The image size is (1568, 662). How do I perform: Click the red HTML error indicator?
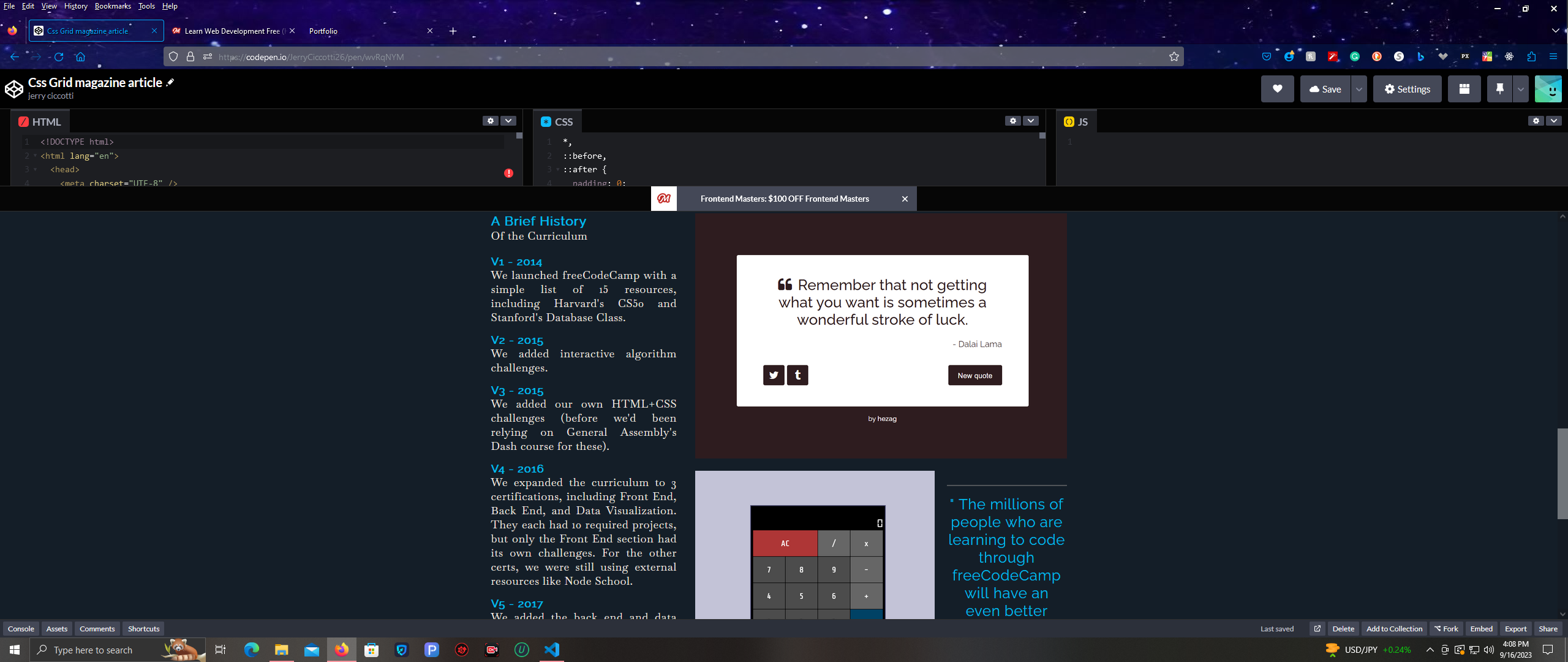point(508,173)
